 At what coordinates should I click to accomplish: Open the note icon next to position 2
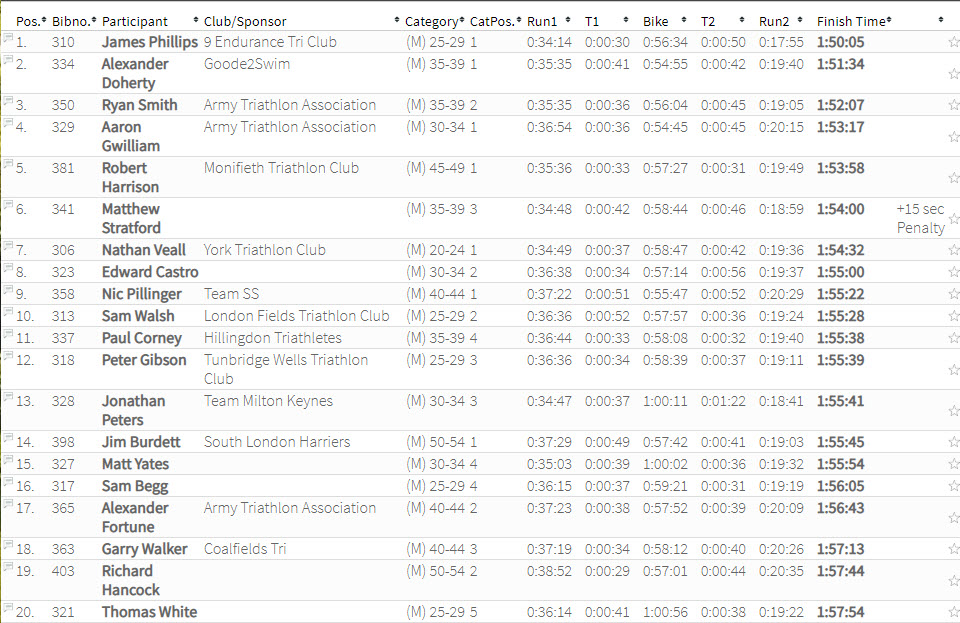click(8, 59)
